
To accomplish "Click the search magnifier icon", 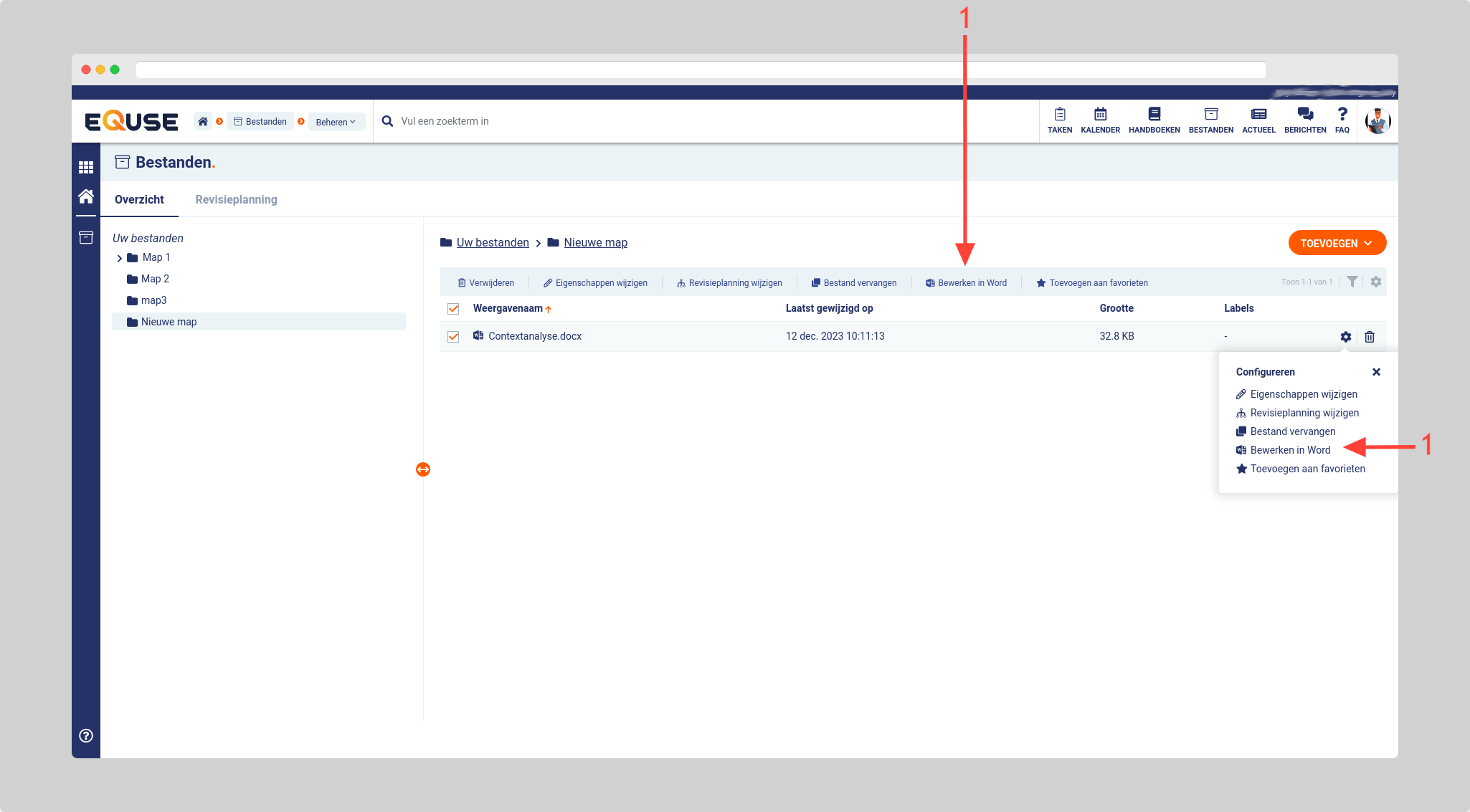I will 387,121.
